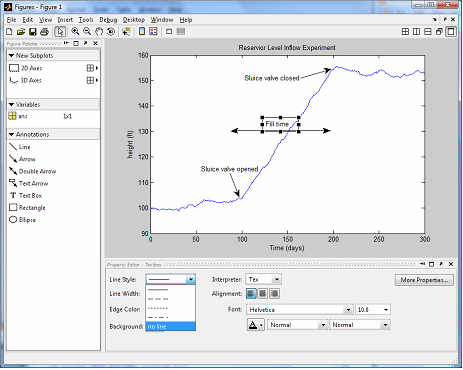Open the Debug menu
The height and width of the screenshot is (370, 463).
(x=108, y=20)
